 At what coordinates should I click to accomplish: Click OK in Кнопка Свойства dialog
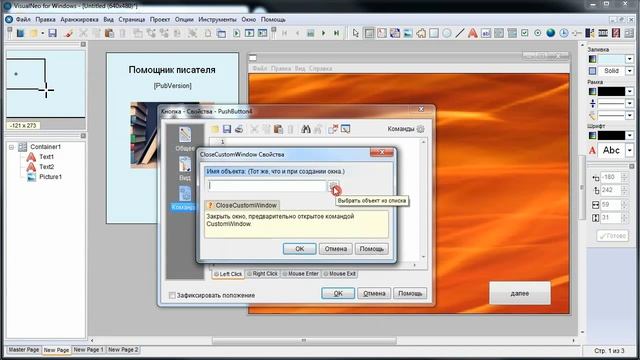338,293
